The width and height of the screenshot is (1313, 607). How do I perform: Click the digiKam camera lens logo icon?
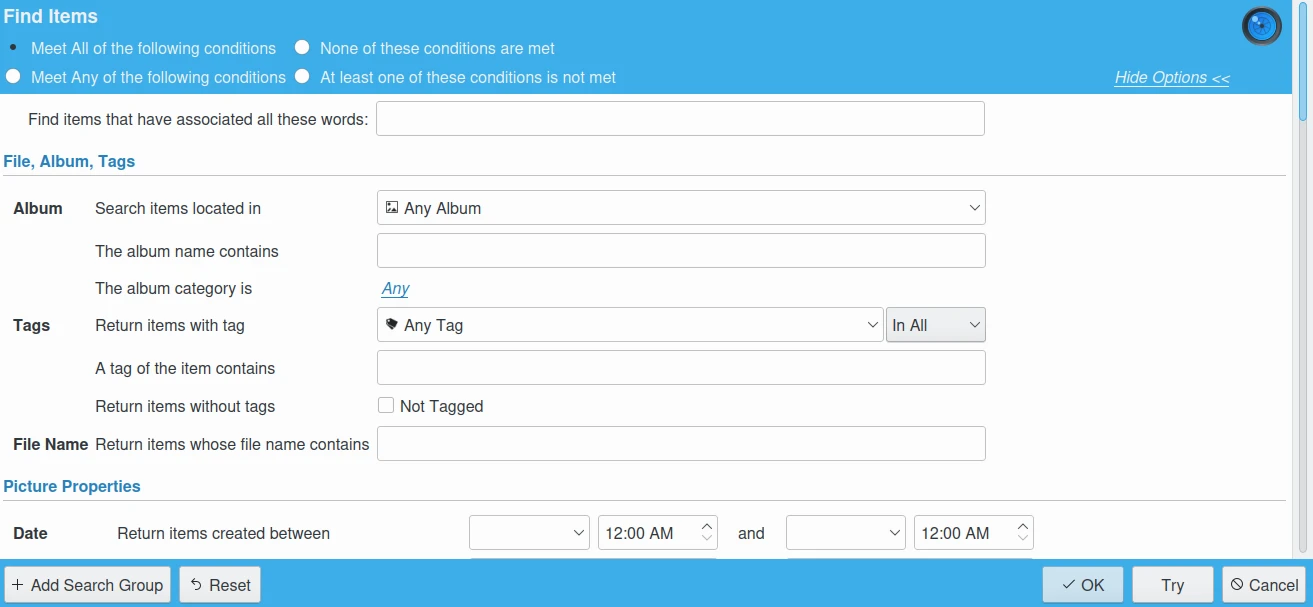click(x=1261, y=26)
